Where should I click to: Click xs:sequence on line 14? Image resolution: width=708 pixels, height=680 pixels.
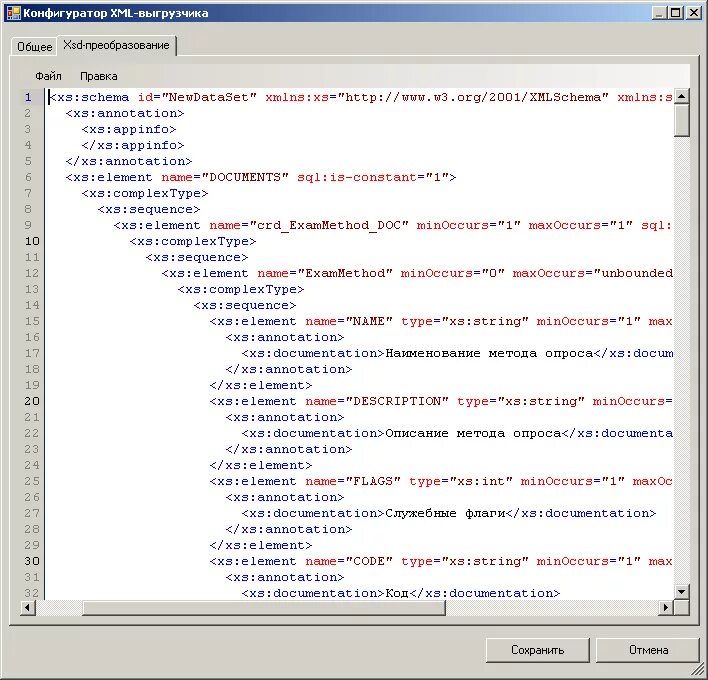(x=245, y=305)
